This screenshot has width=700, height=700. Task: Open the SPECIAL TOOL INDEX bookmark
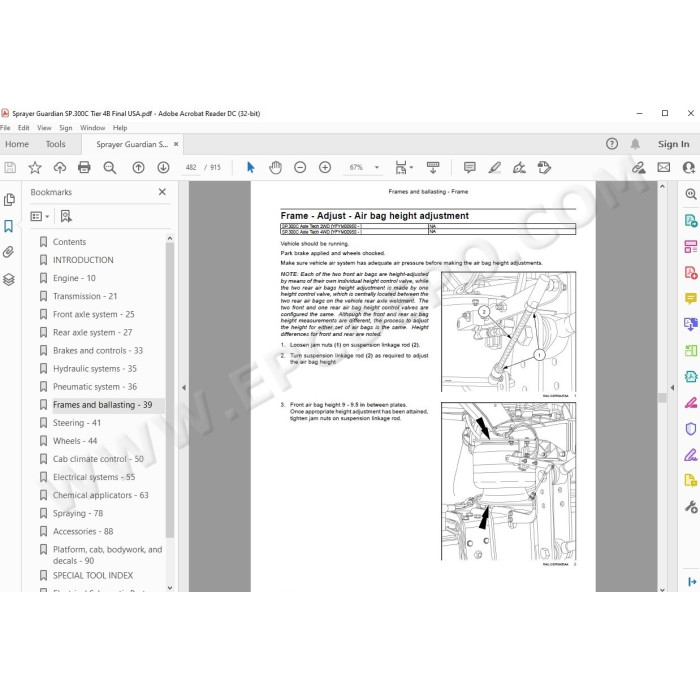[x=93, y=575]
